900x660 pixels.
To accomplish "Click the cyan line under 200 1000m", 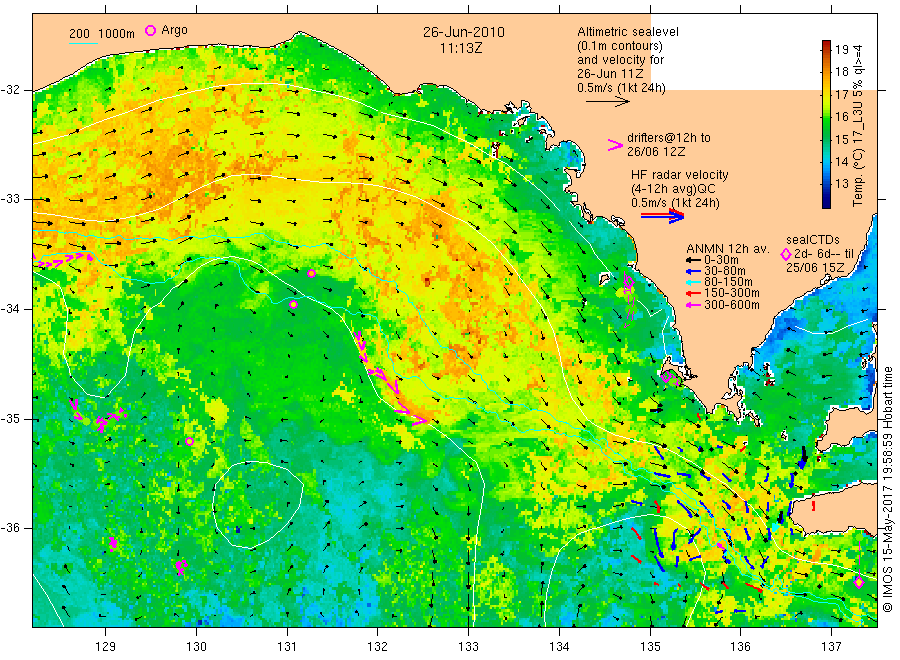I will 83,42.
